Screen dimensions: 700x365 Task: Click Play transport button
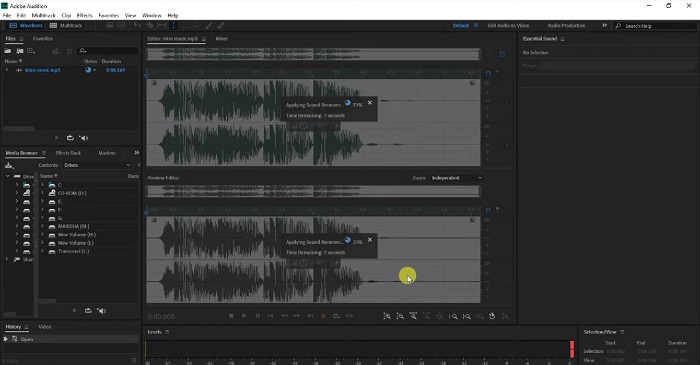pyautogui.click(x=244, y=316)
